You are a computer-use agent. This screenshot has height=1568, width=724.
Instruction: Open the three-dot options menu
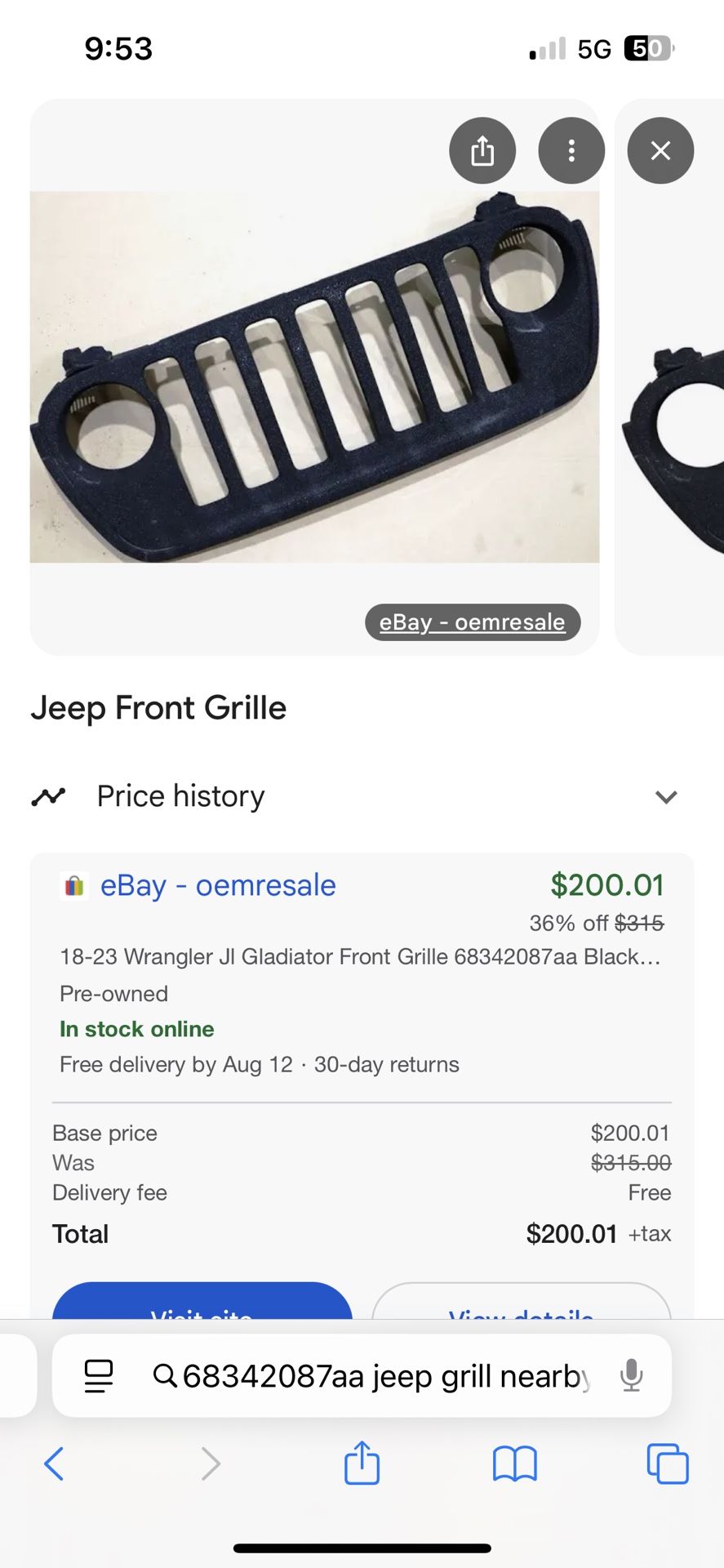click(571, 150)
